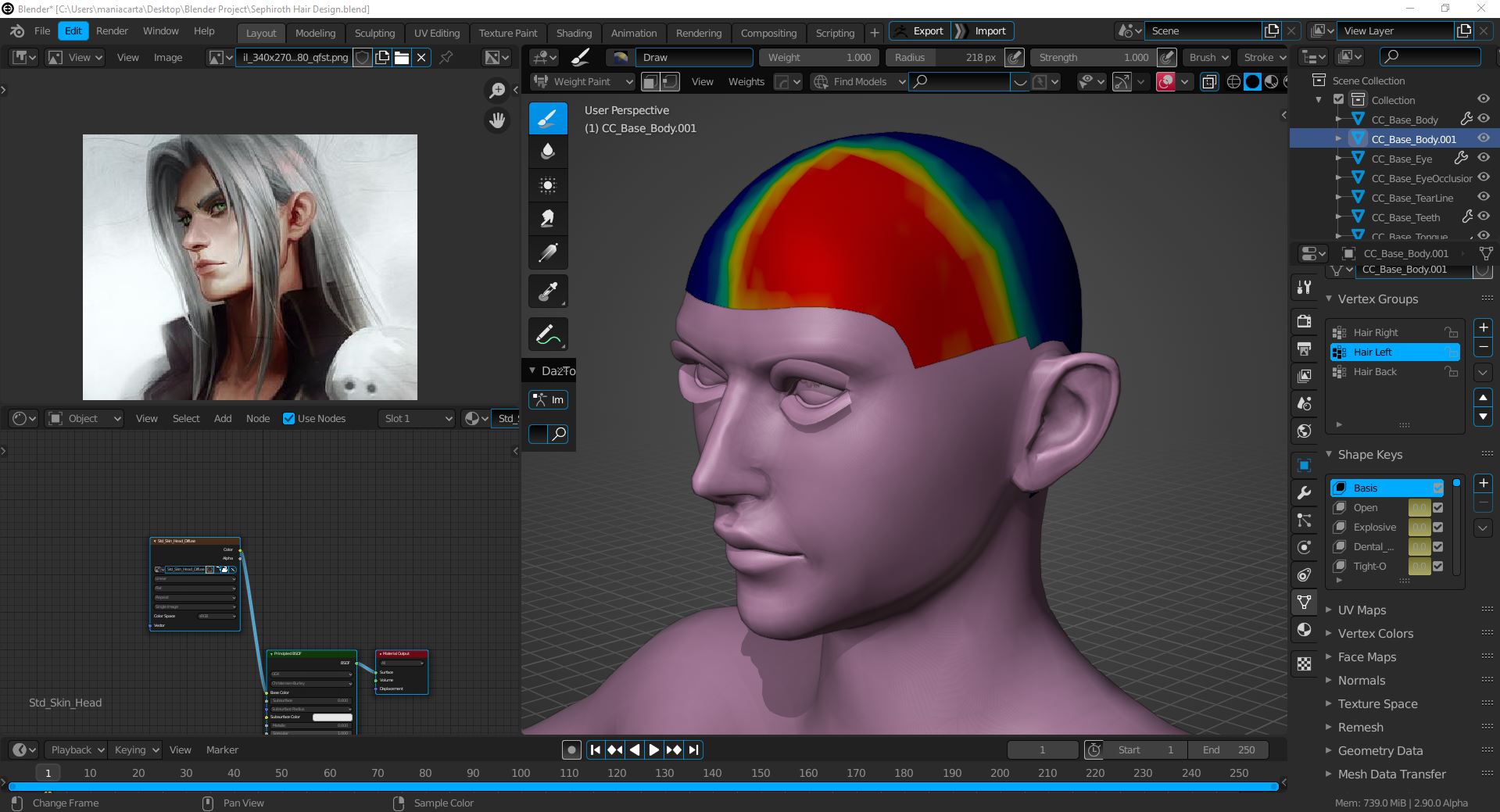The height and width of the screenshot is (812, 1500).
Task: Hide CC_Base_Teeth in outliner
Action: 1484,216
